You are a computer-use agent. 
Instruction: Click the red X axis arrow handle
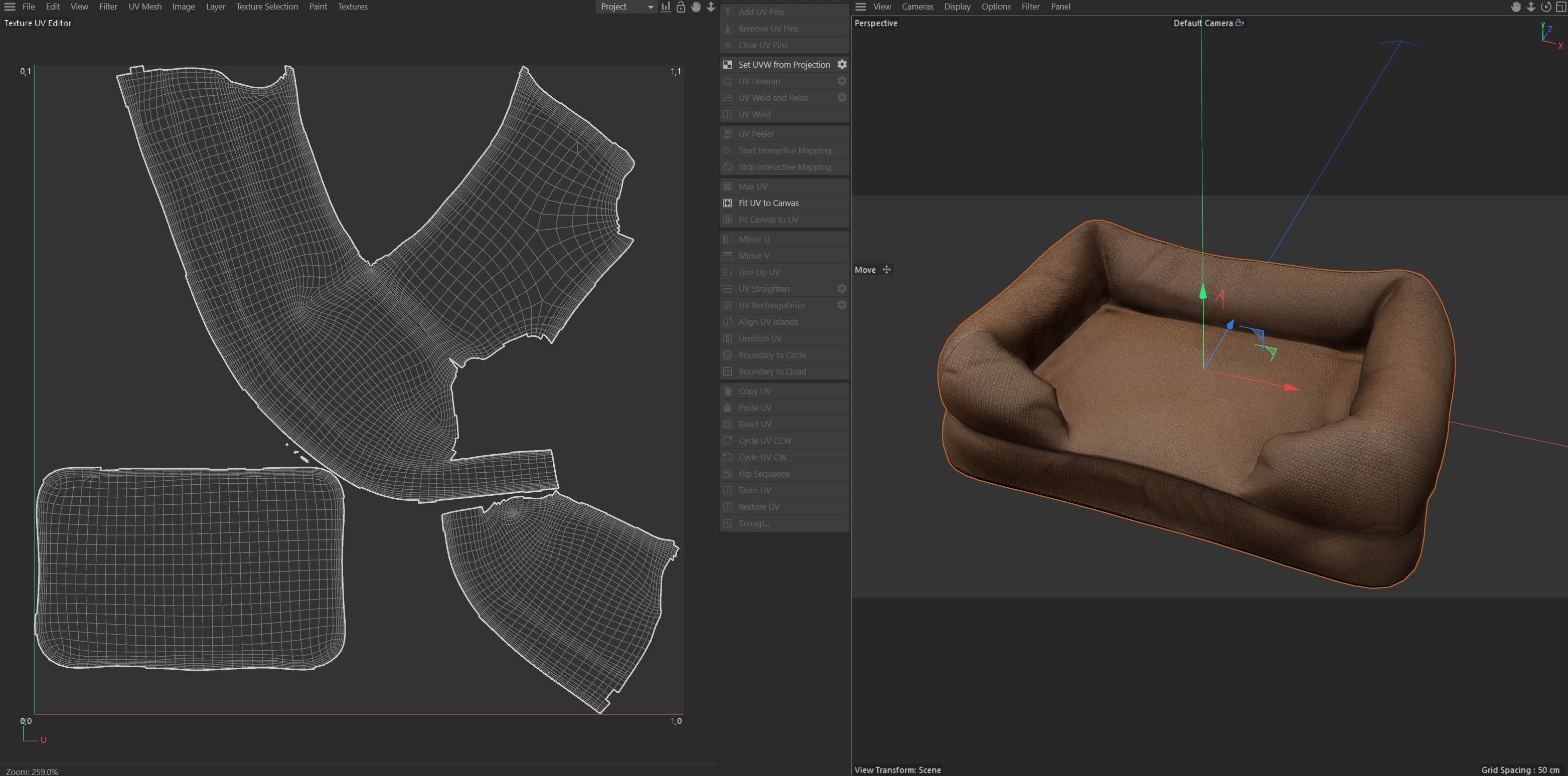click(x=1291, y=387)
